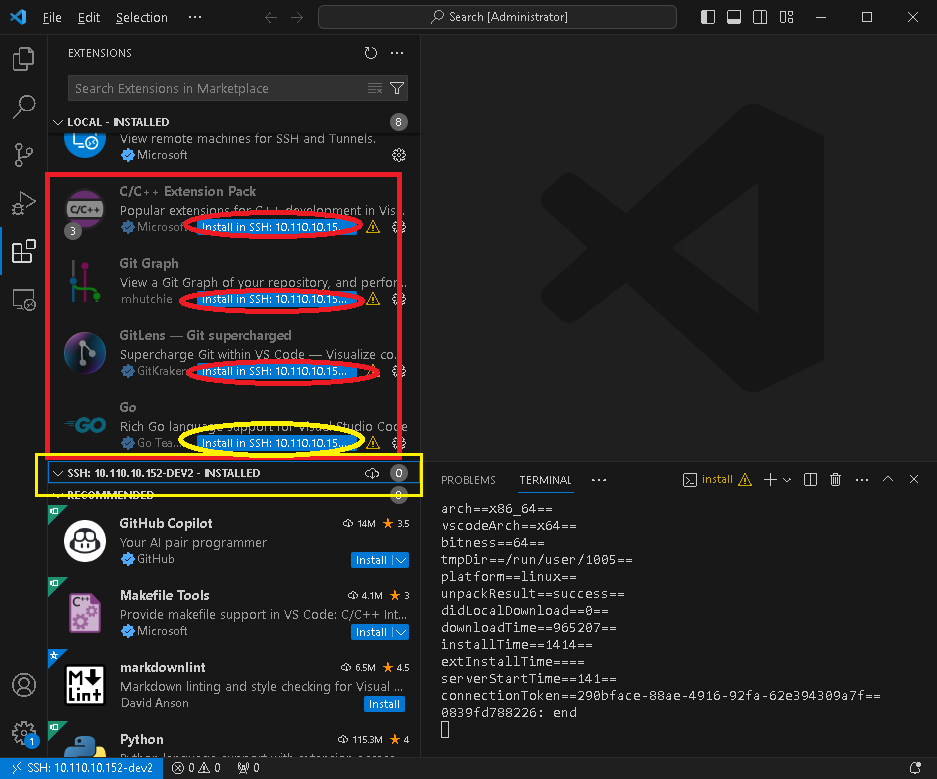Image resolution: width=937 pixels, height=779 pixels.
Task: Toggle the secondary side bar
Action: [761, 17]
